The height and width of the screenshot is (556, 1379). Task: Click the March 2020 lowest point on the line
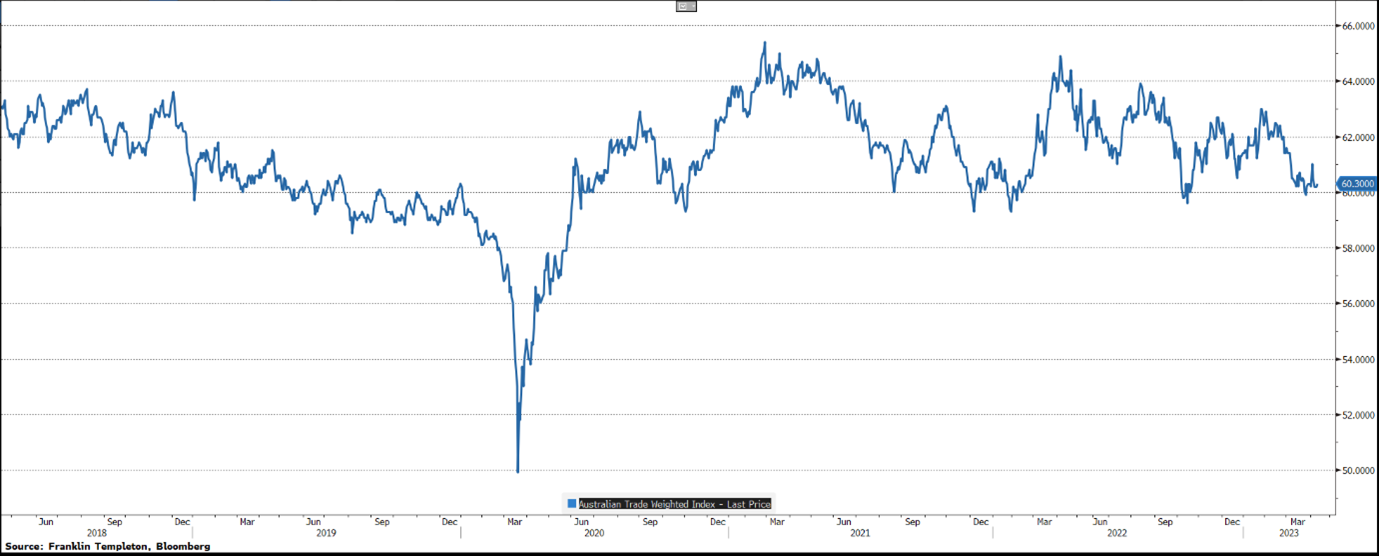pyautogui.click(x=517, y=471)
